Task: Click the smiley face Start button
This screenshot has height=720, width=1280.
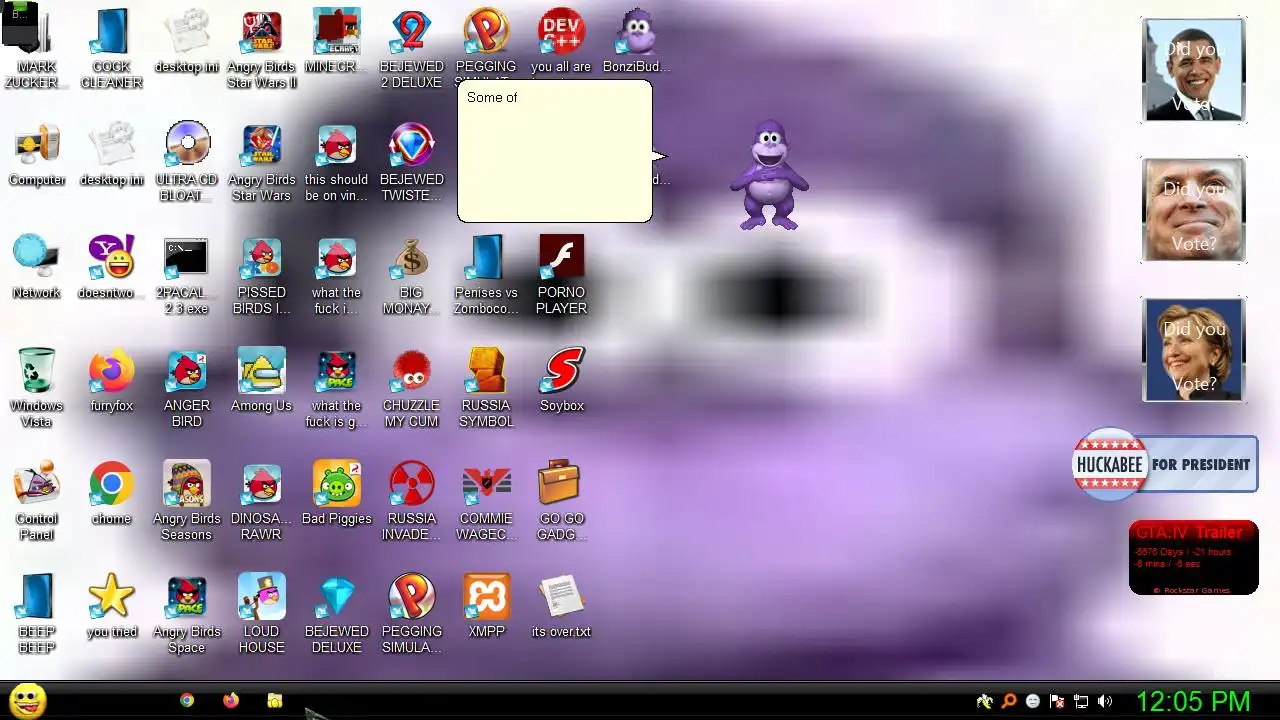Action: [x=27, y=701]
